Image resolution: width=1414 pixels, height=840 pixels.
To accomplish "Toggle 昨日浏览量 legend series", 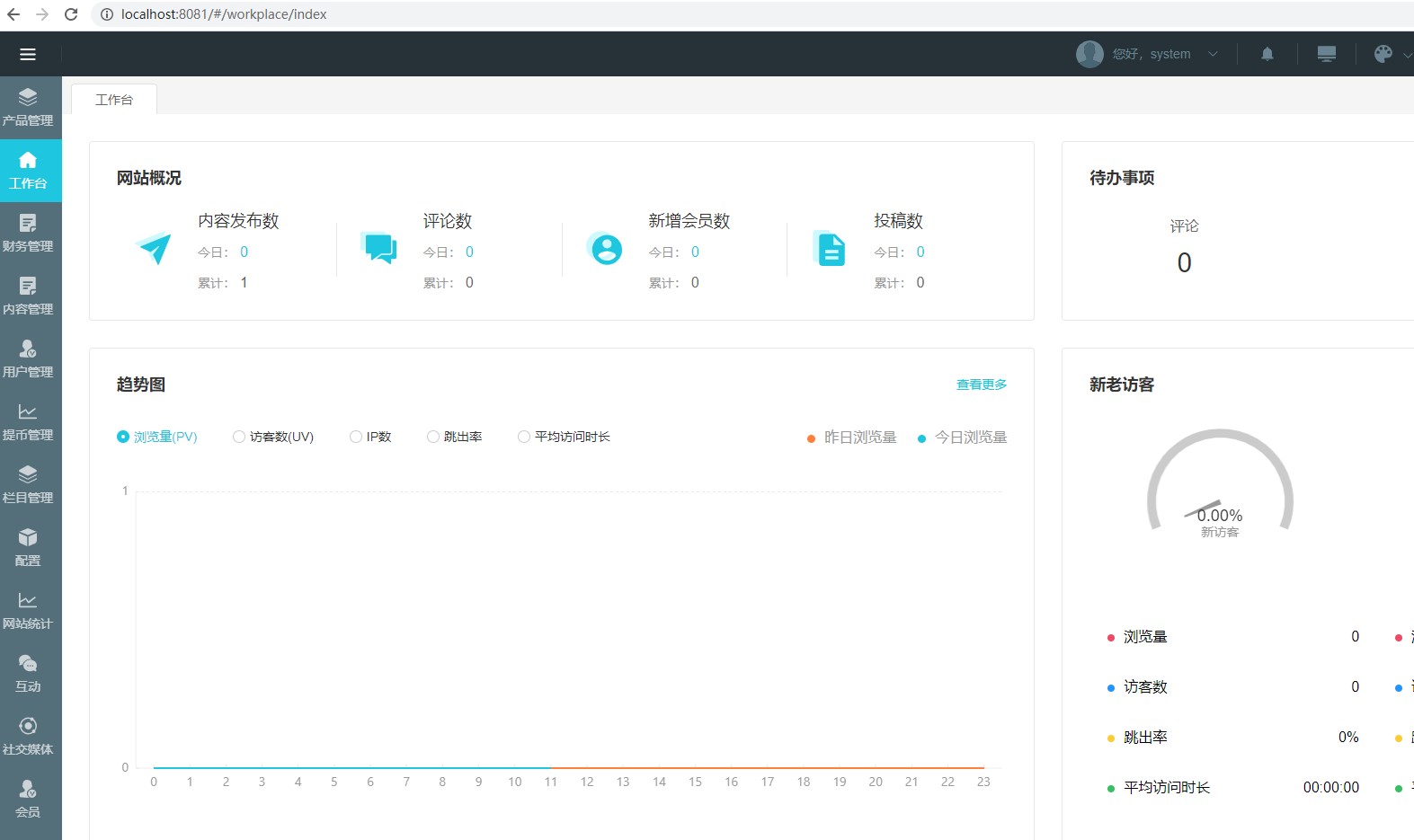I will [x=851, y=438].
